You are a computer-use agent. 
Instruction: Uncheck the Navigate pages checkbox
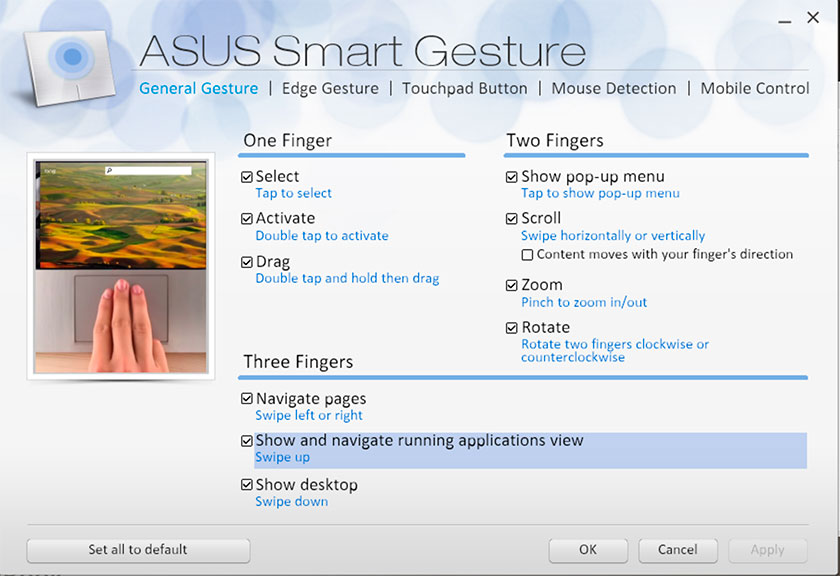(x=247, y=399)
